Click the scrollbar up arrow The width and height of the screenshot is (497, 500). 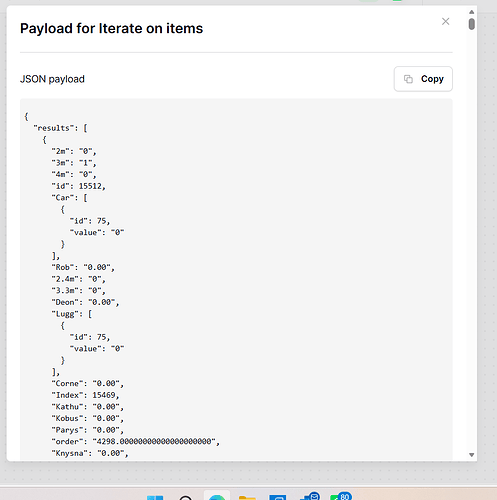471,12
